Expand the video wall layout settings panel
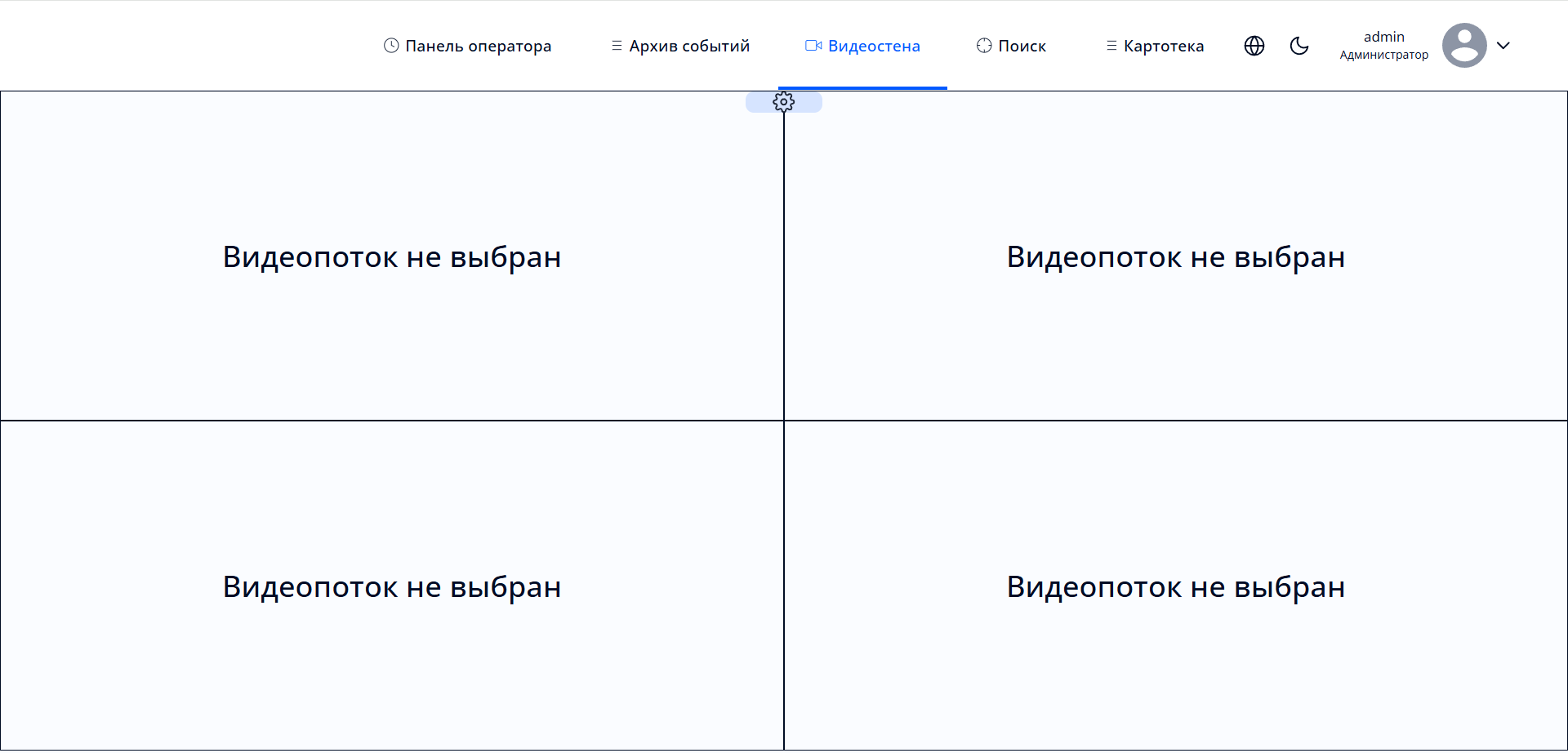This screenshot has width=1568, height=753. (x=784, y=101)
